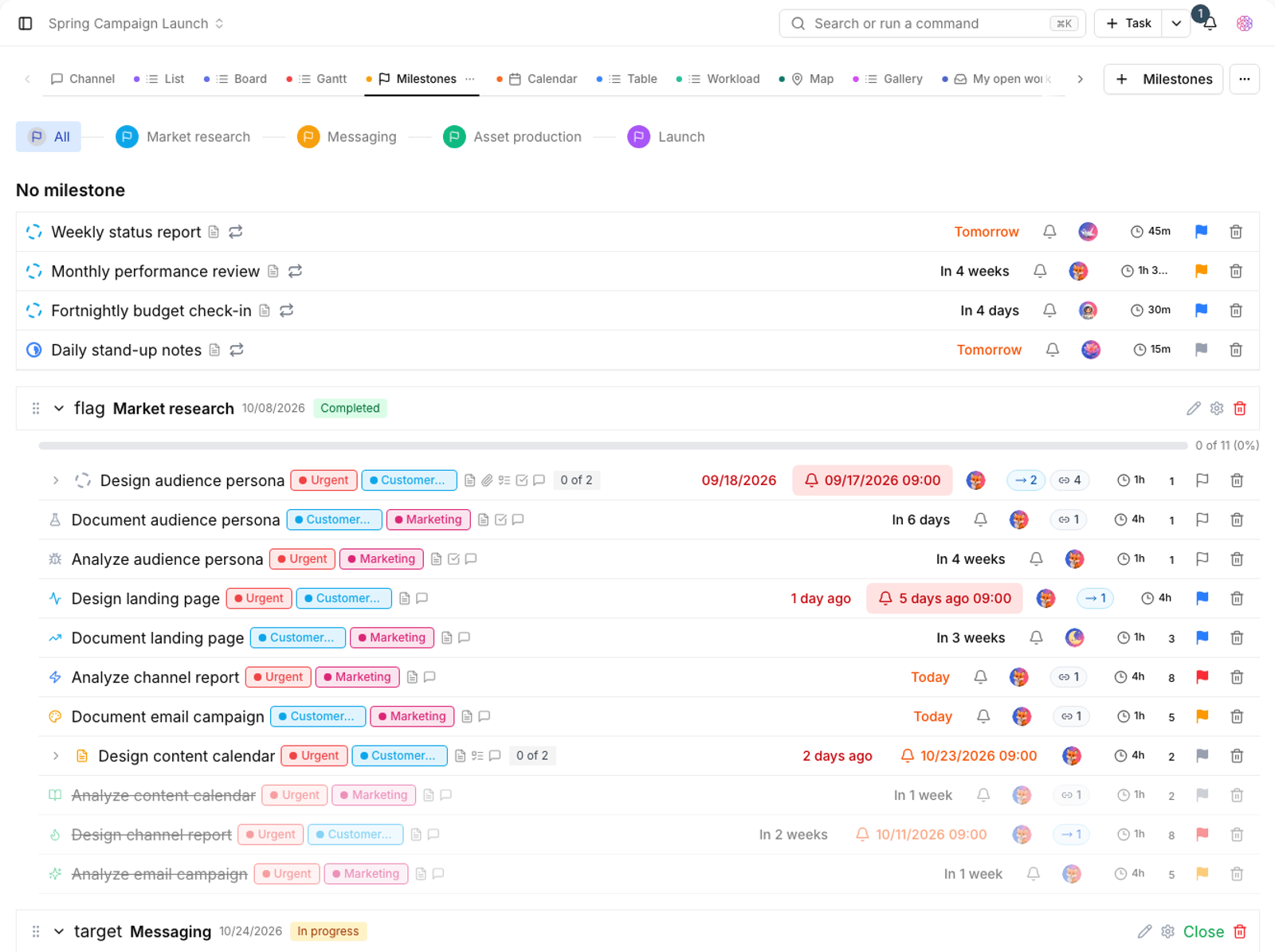The height and width of the screenshot is (952, 1275).
Task: Open the Workload view tab
Action: pos(724,79)
